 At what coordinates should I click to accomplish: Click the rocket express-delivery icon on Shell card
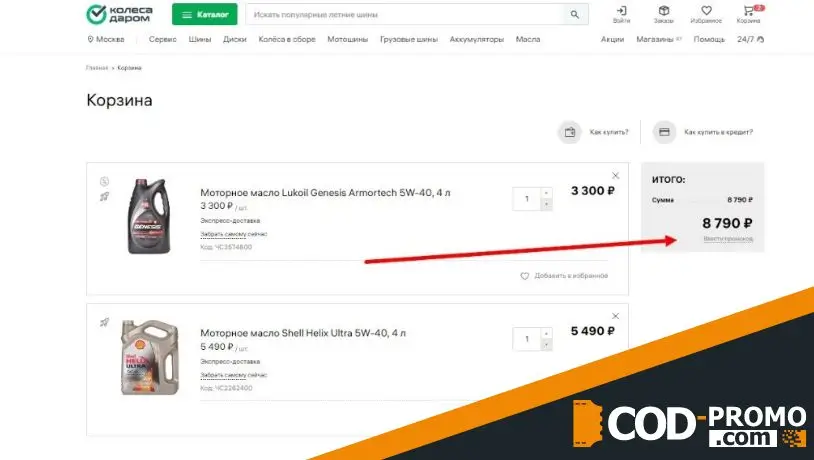(104, 322)
